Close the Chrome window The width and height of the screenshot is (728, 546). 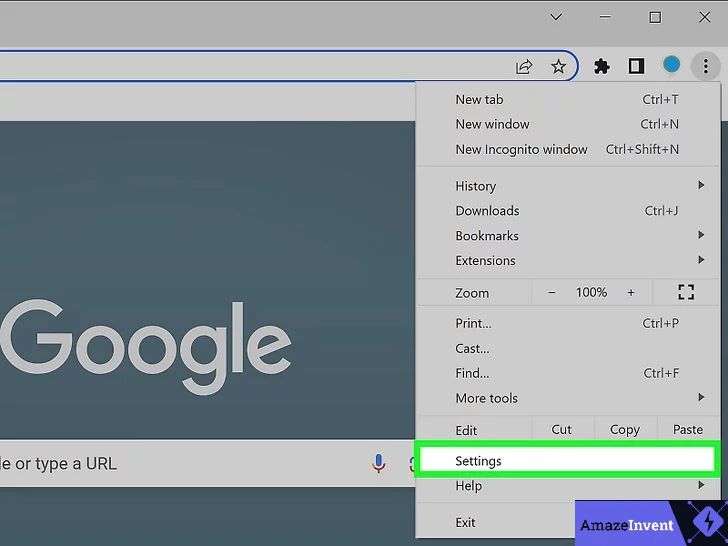pos(704,17)
